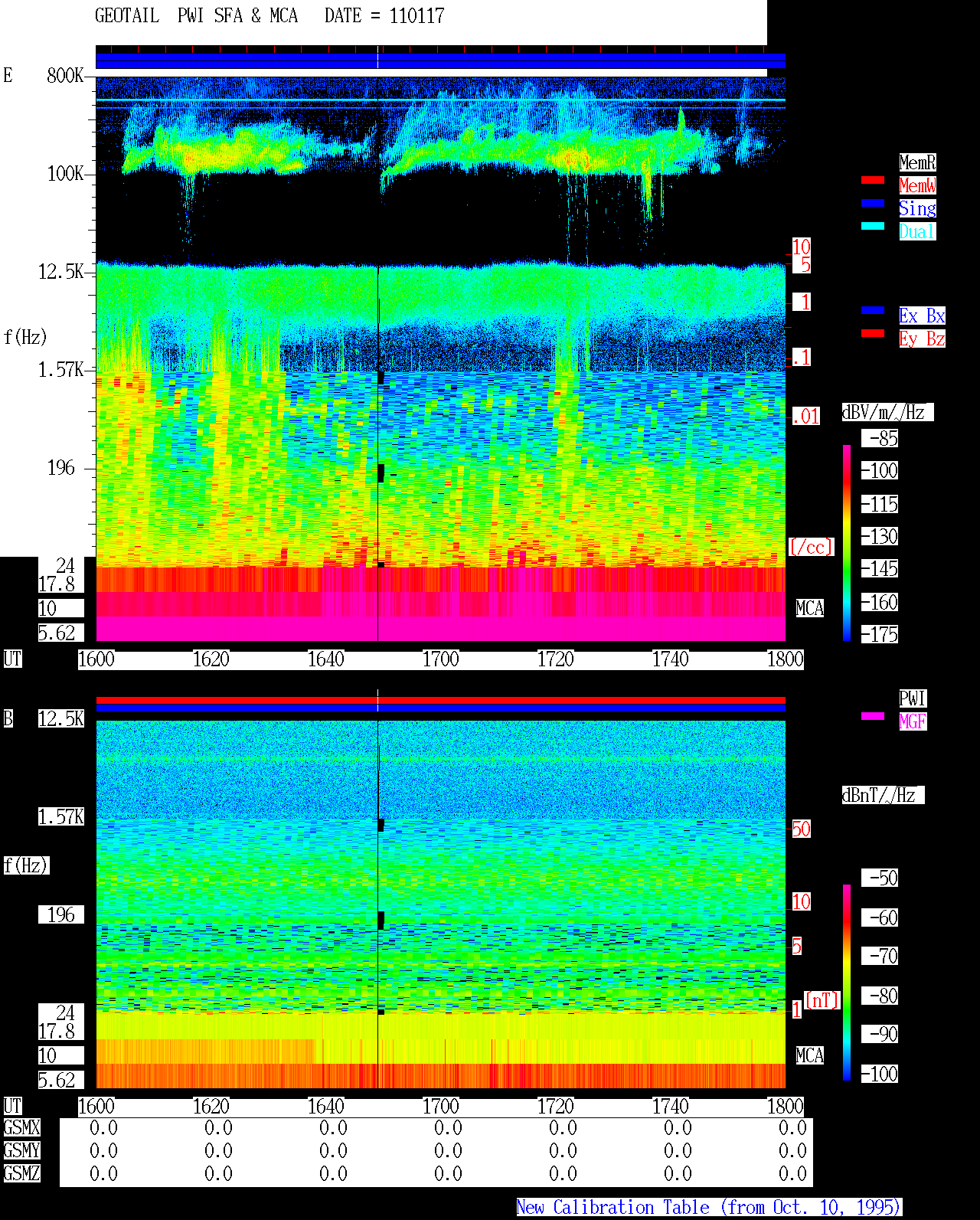Click the red .01 density tick label
This screenshot has height=1220, width=980.
[805, 417]
